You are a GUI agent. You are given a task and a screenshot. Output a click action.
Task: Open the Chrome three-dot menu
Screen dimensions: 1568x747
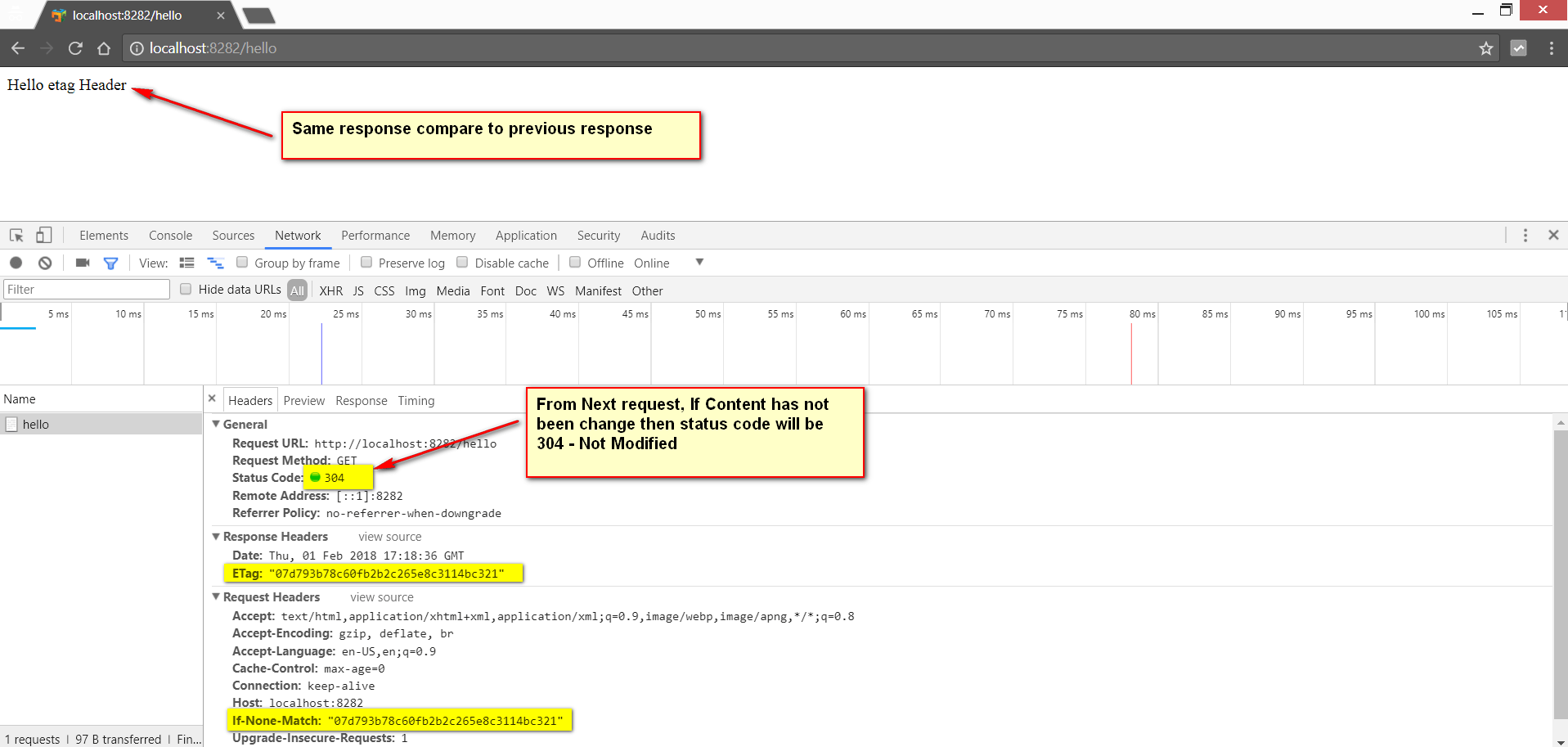coord(1551,48)
